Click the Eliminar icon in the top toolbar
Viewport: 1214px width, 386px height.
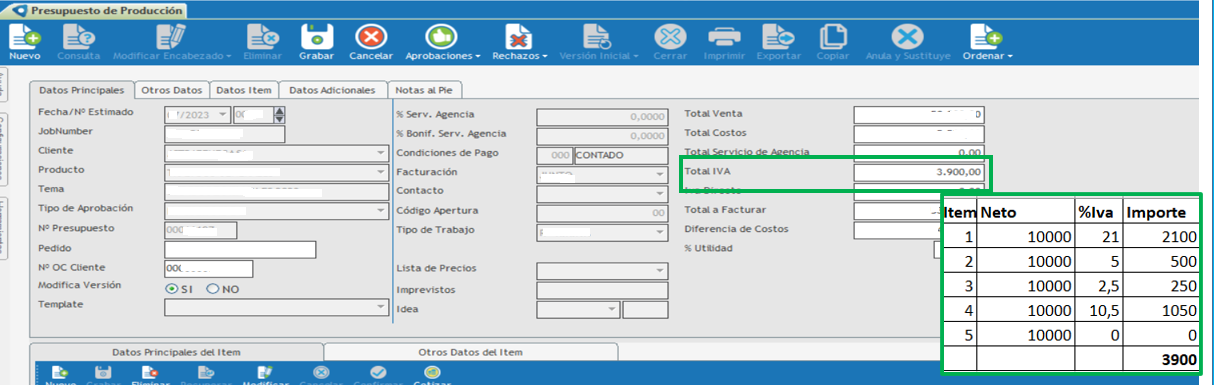262,37
